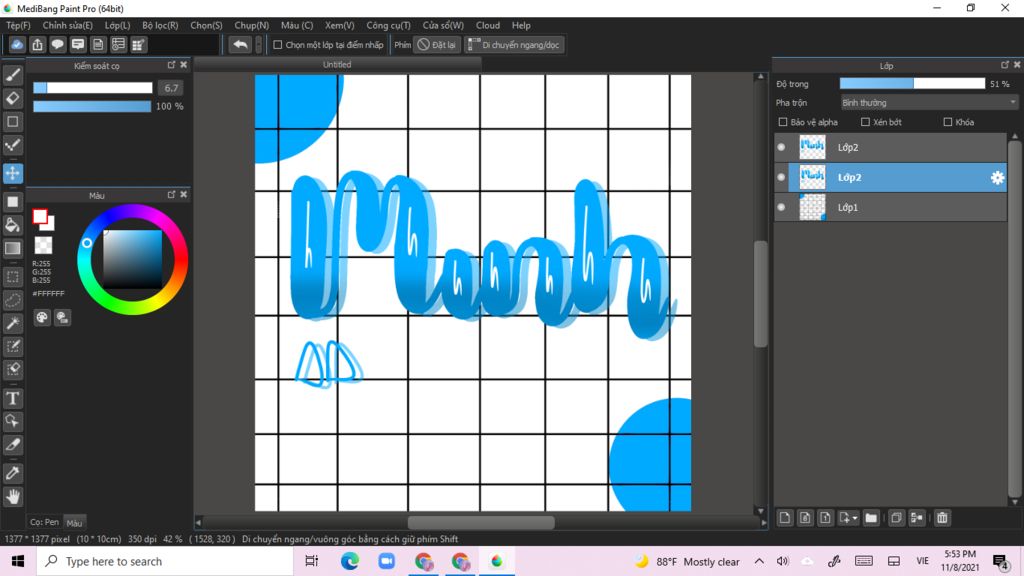Viewport: 1024px width, 576px height.
Task: Select the Brush tool in the toolbar
Action: [x=12, y=75]
